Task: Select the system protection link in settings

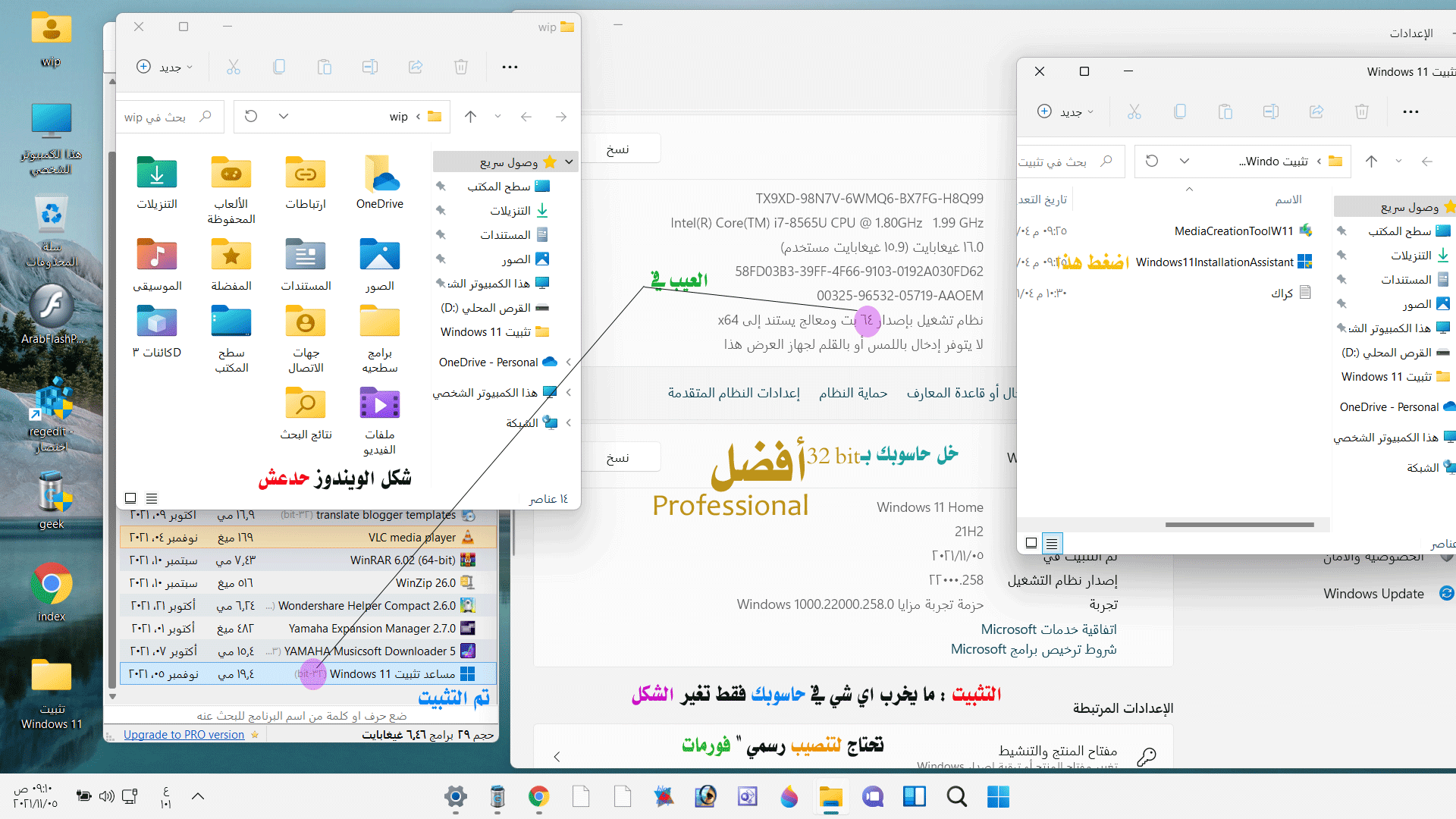Action: tap(852, 393)
